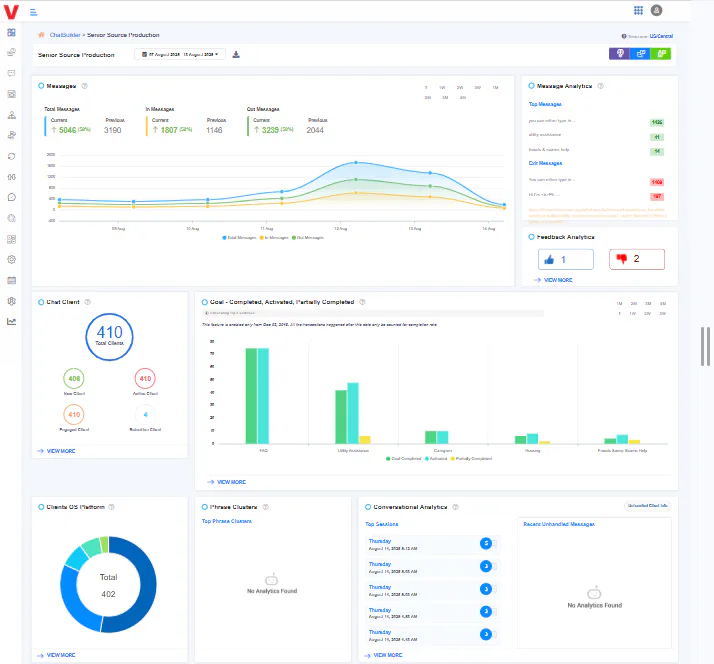Click VIEW MORE under Feedback Analytics
The width and height of the screenshot is (714, 664).
558,280
